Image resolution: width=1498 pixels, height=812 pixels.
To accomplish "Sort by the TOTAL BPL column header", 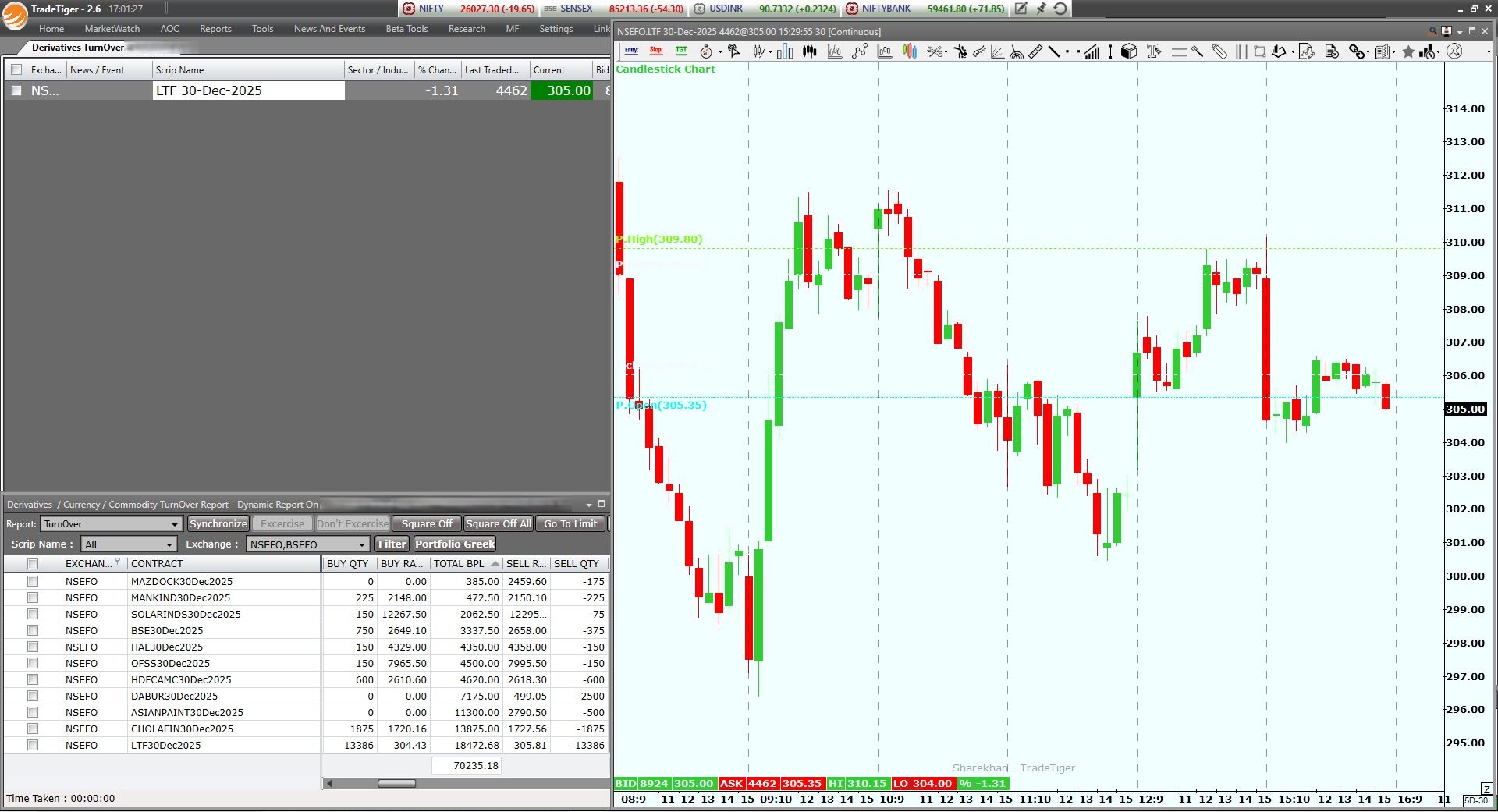I will pyautogui.click(x=459, y=563).
